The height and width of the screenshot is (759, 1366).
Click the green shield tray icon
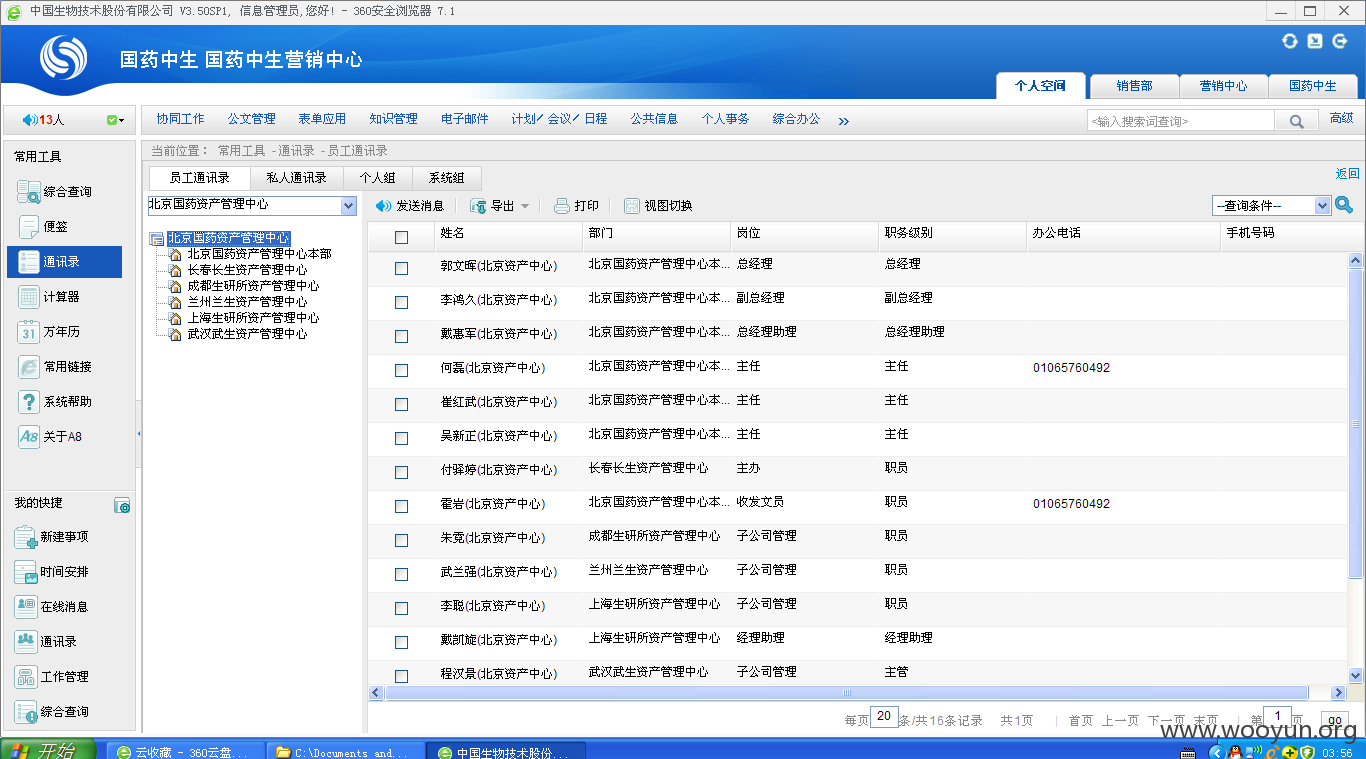pyautogui.click(x=1308, y=751)
